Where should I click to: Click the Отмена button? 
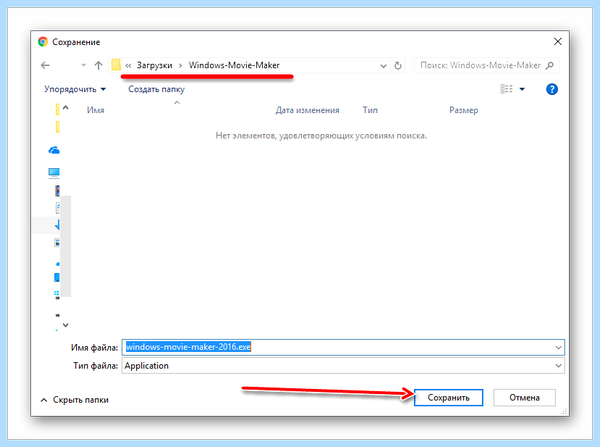coord(524,398)
